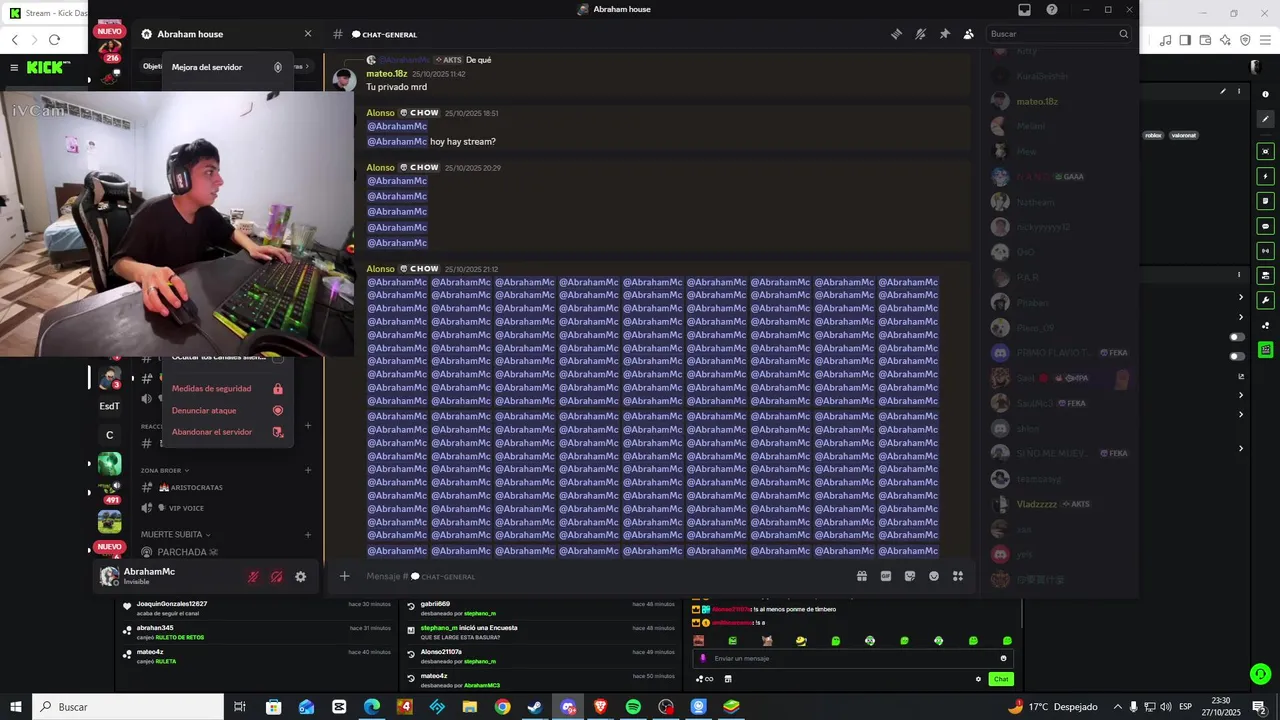This screenshot has height=720, width=1280.
Task: Open the Kick dashboard hamburger menu
Action: (x=14, y=68)
